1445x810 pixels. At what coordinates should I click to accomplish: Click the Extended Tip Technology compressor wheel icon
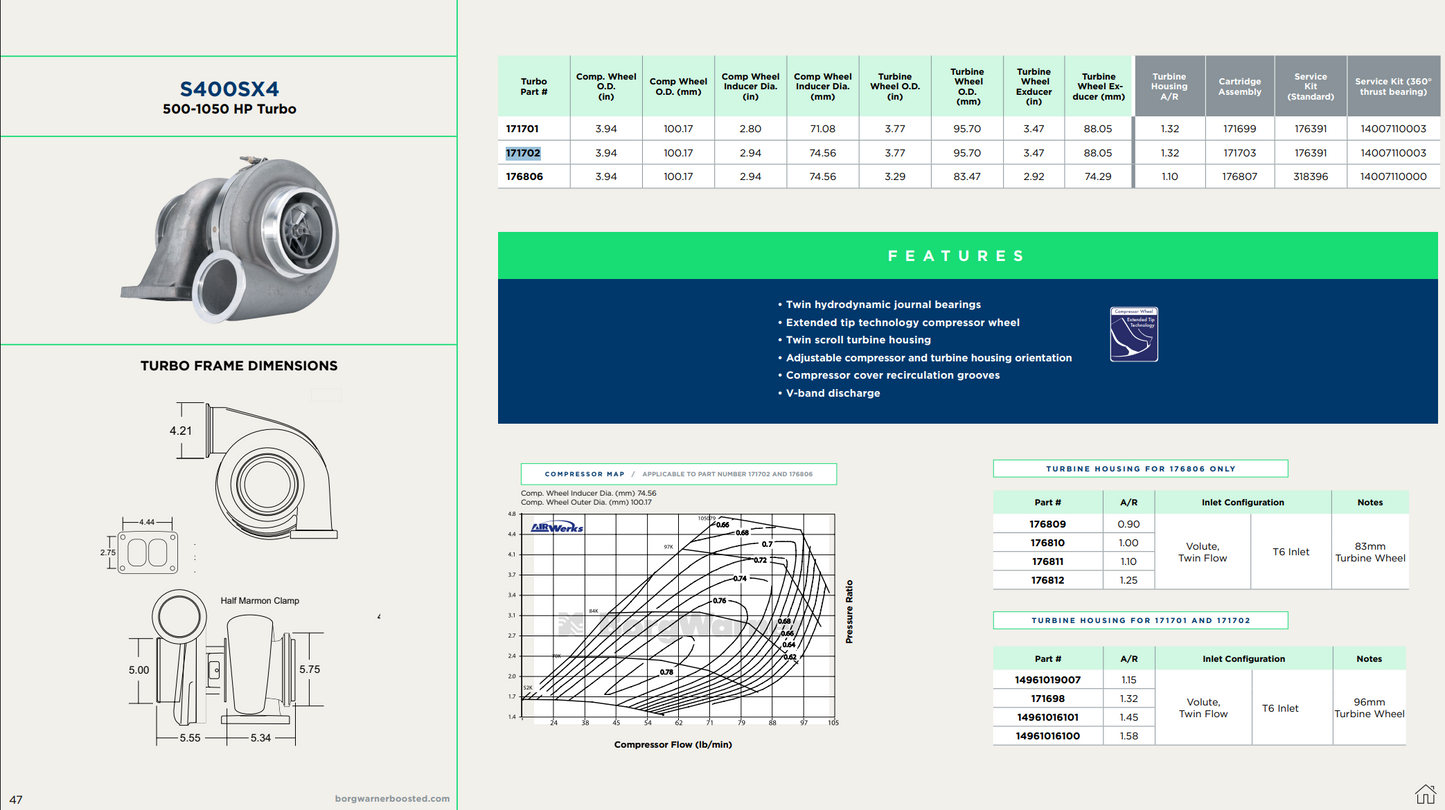[x=1134, y=334]
